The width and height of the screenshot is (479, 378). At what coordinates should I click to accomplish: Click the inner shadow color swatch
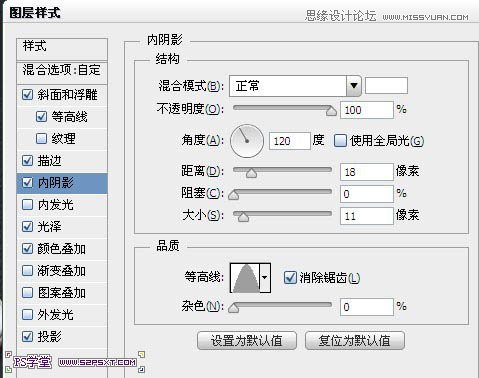[x=386, y=86]
